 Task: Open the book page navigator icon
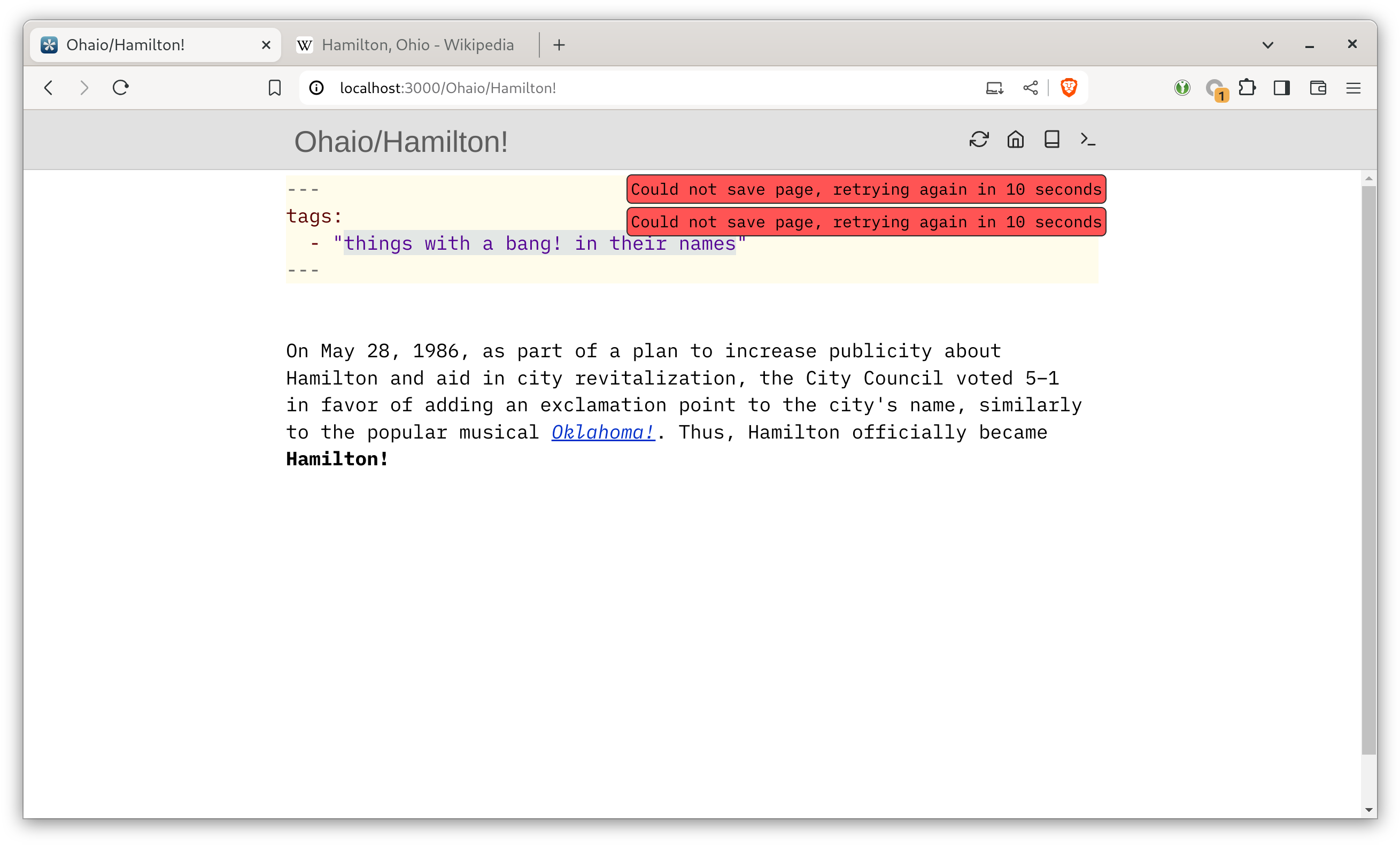click(1051, 139)
